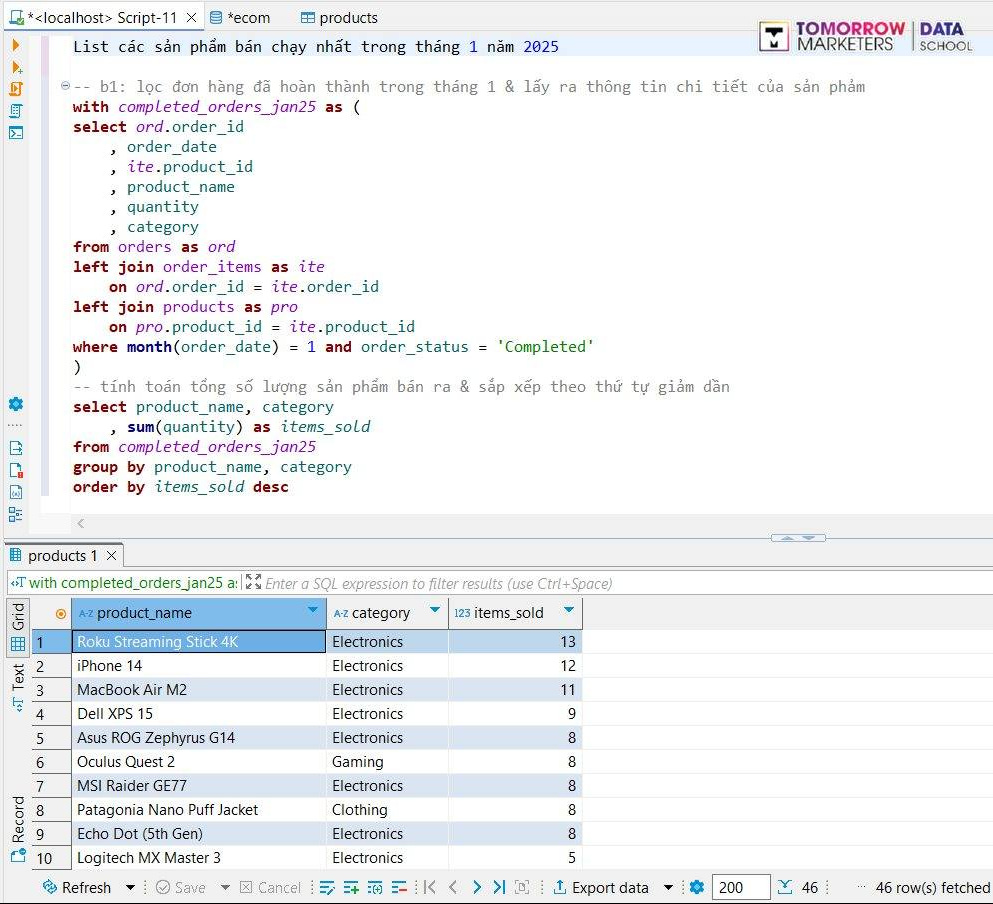Image resolution: width=993 pixels, height=904 pixels.
Task: Select the Oculus Quest 2 cell
Action: pos(199,761)
